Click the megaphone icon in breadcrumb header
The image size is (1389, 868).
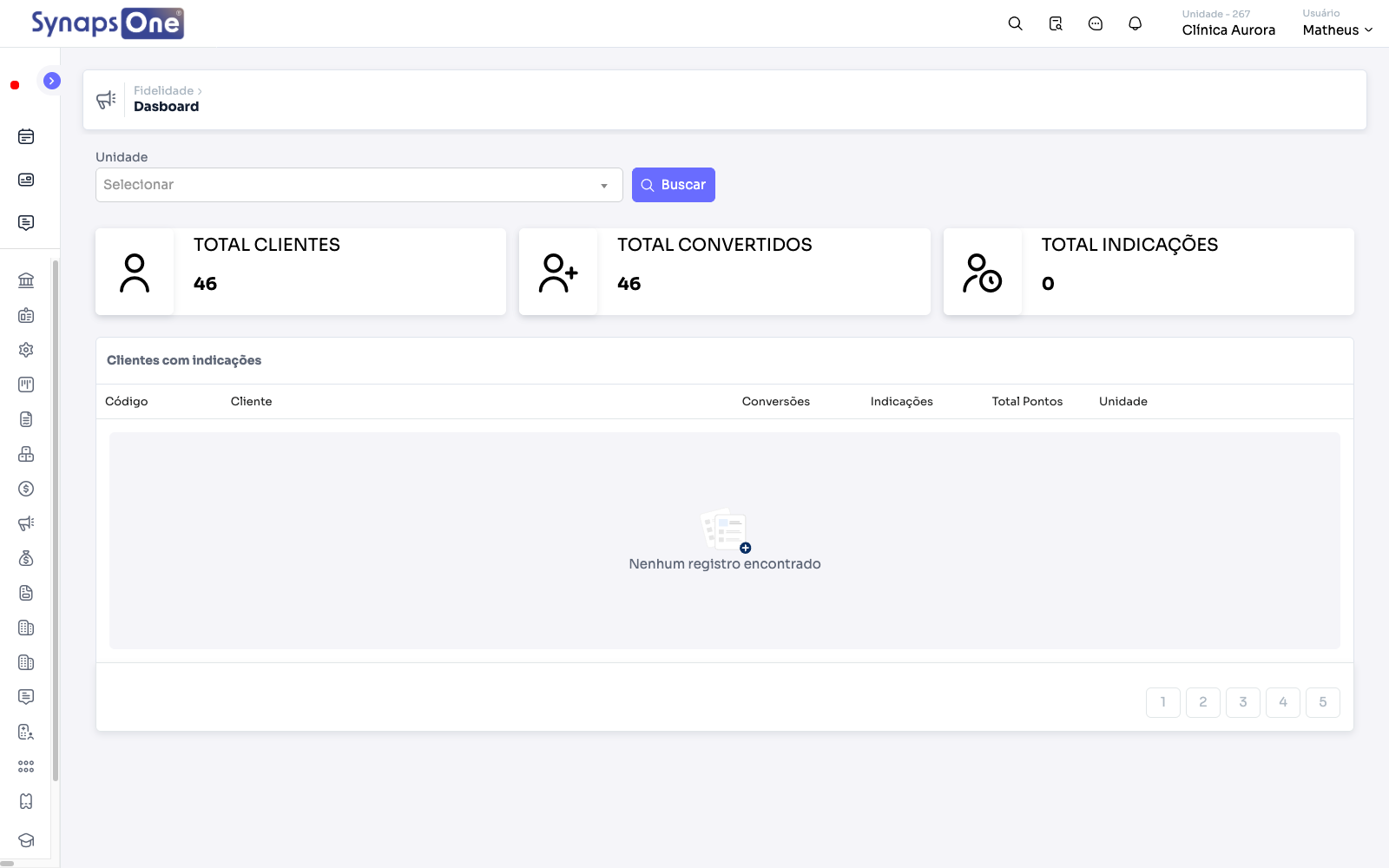click(106, 100)
